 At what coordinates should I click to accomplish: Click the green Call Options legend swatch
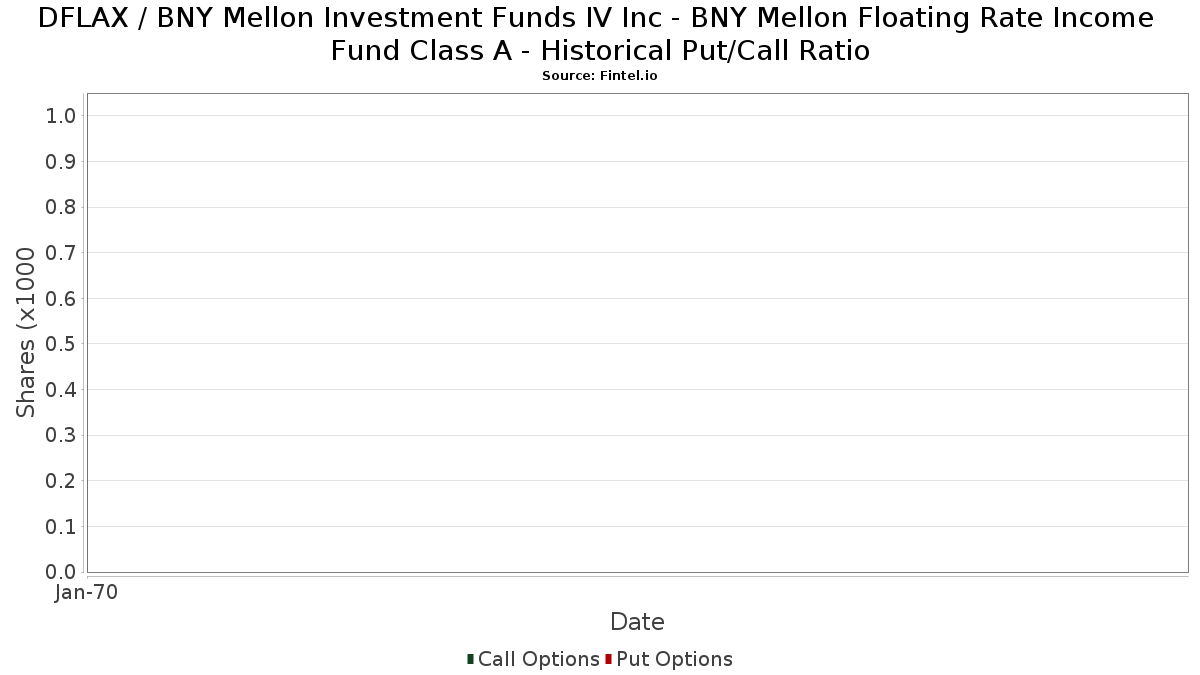470,659
